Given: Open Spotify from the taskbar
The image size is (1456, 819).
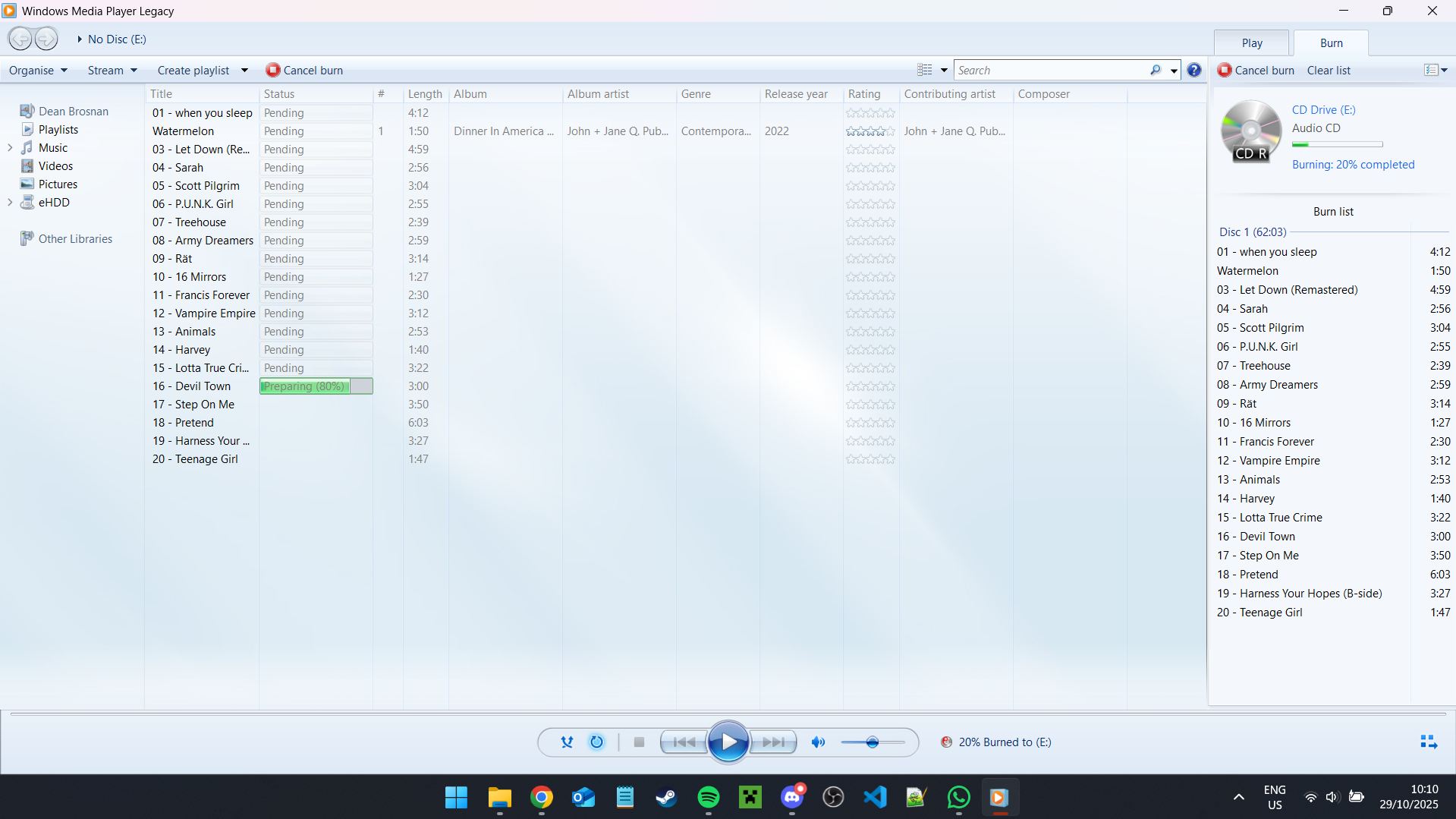Looking at the screenshot, I should (x=708, y=797).
